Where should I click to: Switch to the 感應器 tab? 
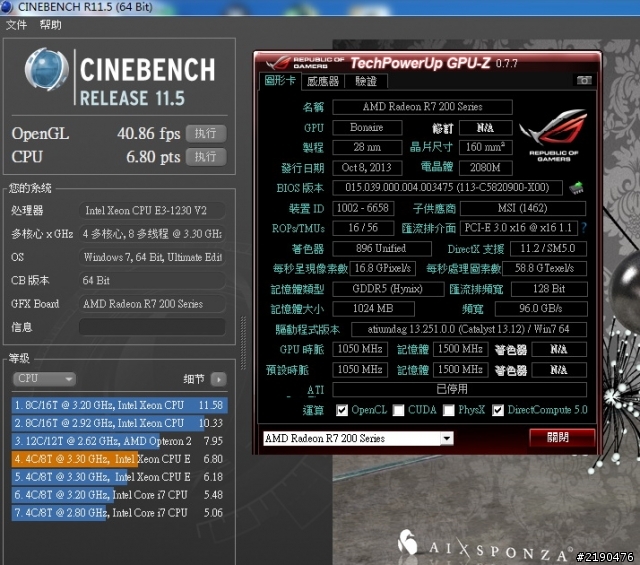(x=323, y=81)
